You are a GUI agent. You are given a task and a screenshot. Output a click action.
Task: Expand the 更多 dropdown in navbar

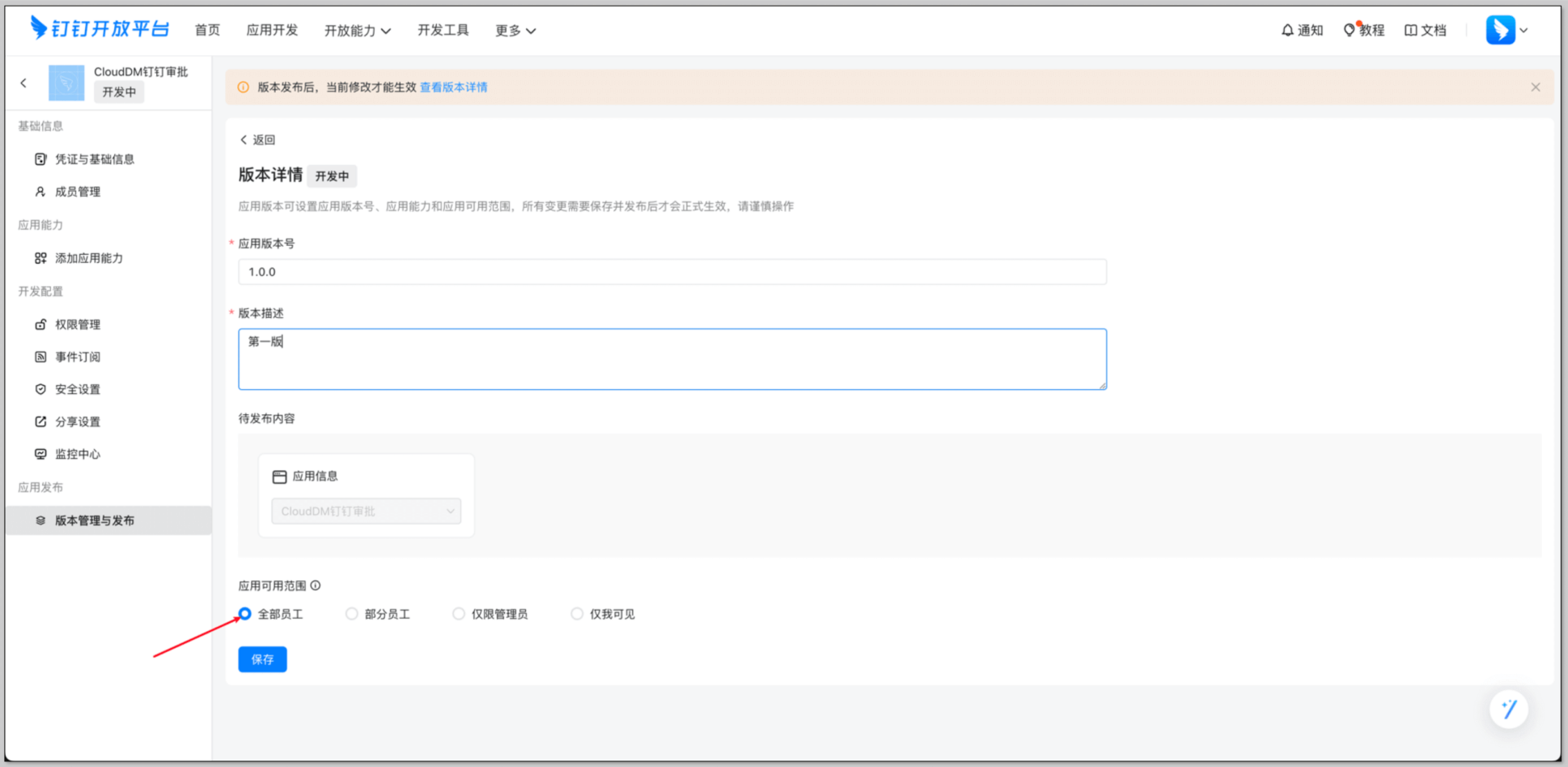pyautogui.click(x=515, y=30)
